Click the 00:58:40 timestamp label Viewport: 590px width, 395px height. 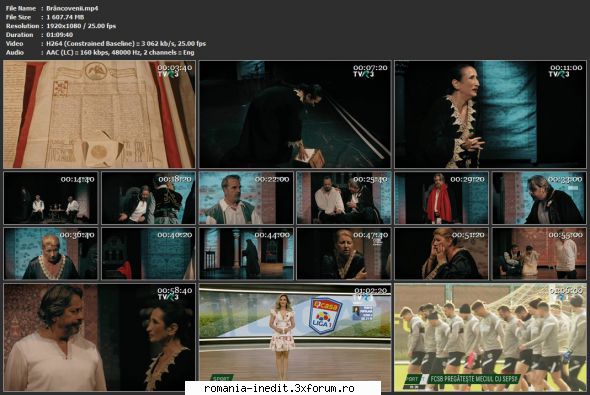175,290
